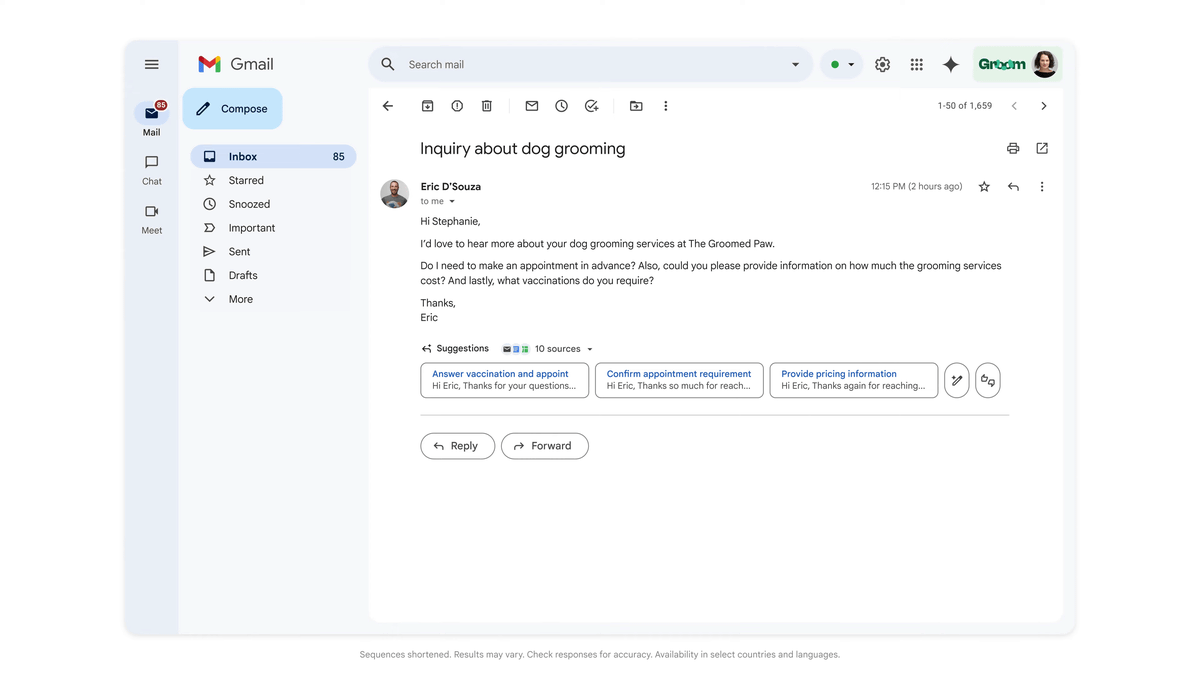Open Gemini sparkle icon in header
Screen dimensions: 1200x675
point(951,65)
